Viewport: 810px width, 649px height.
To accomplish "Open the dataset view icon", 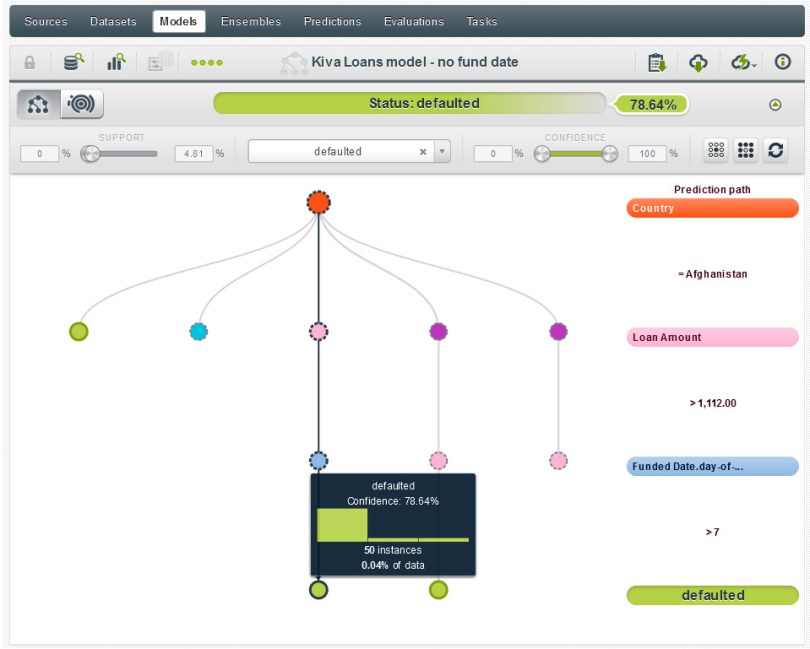I will pyautogui.click(x=73, y=62).
